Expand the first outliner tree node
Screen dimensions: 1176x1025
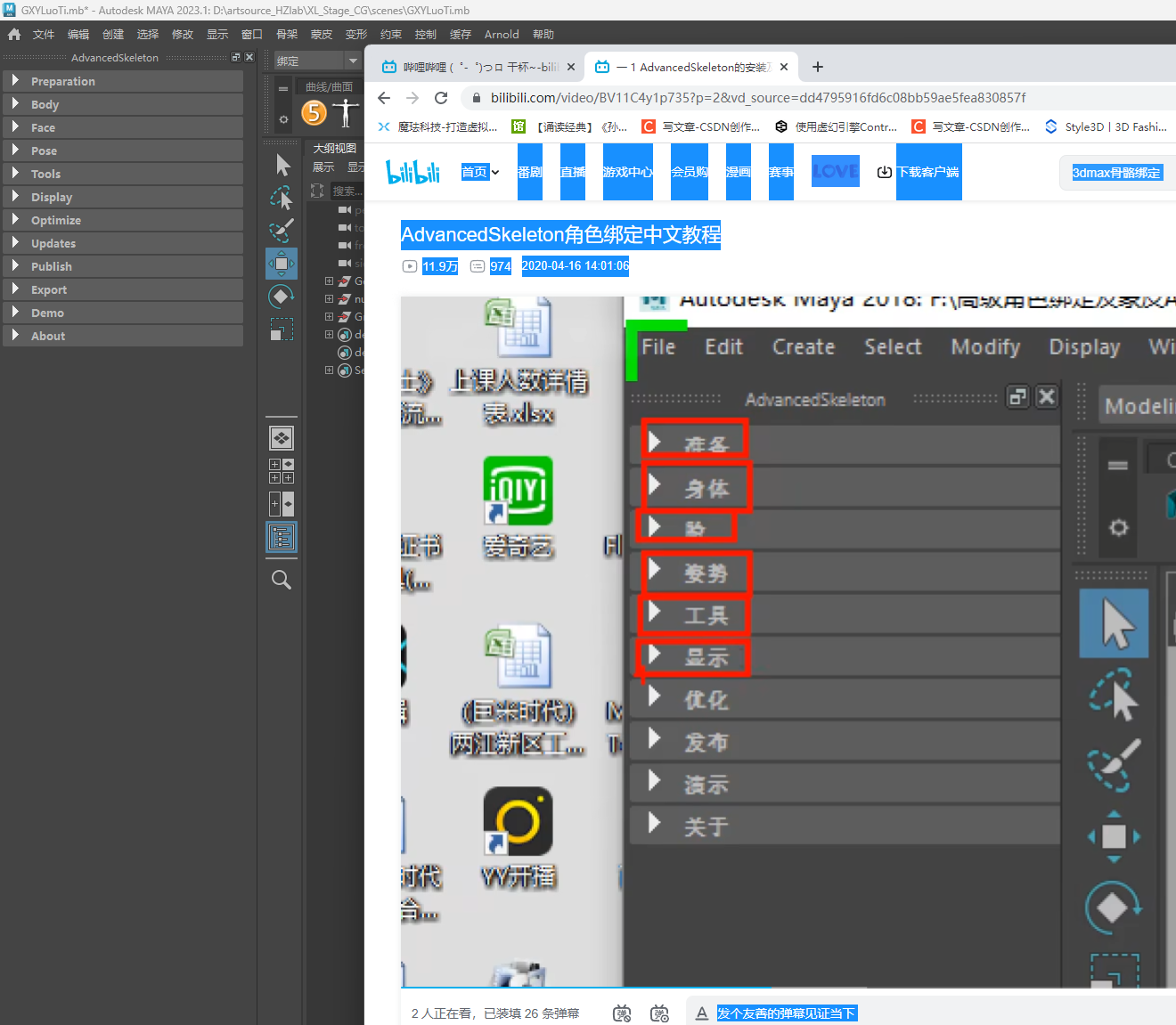pyautogui.click(x=329, y=281)
